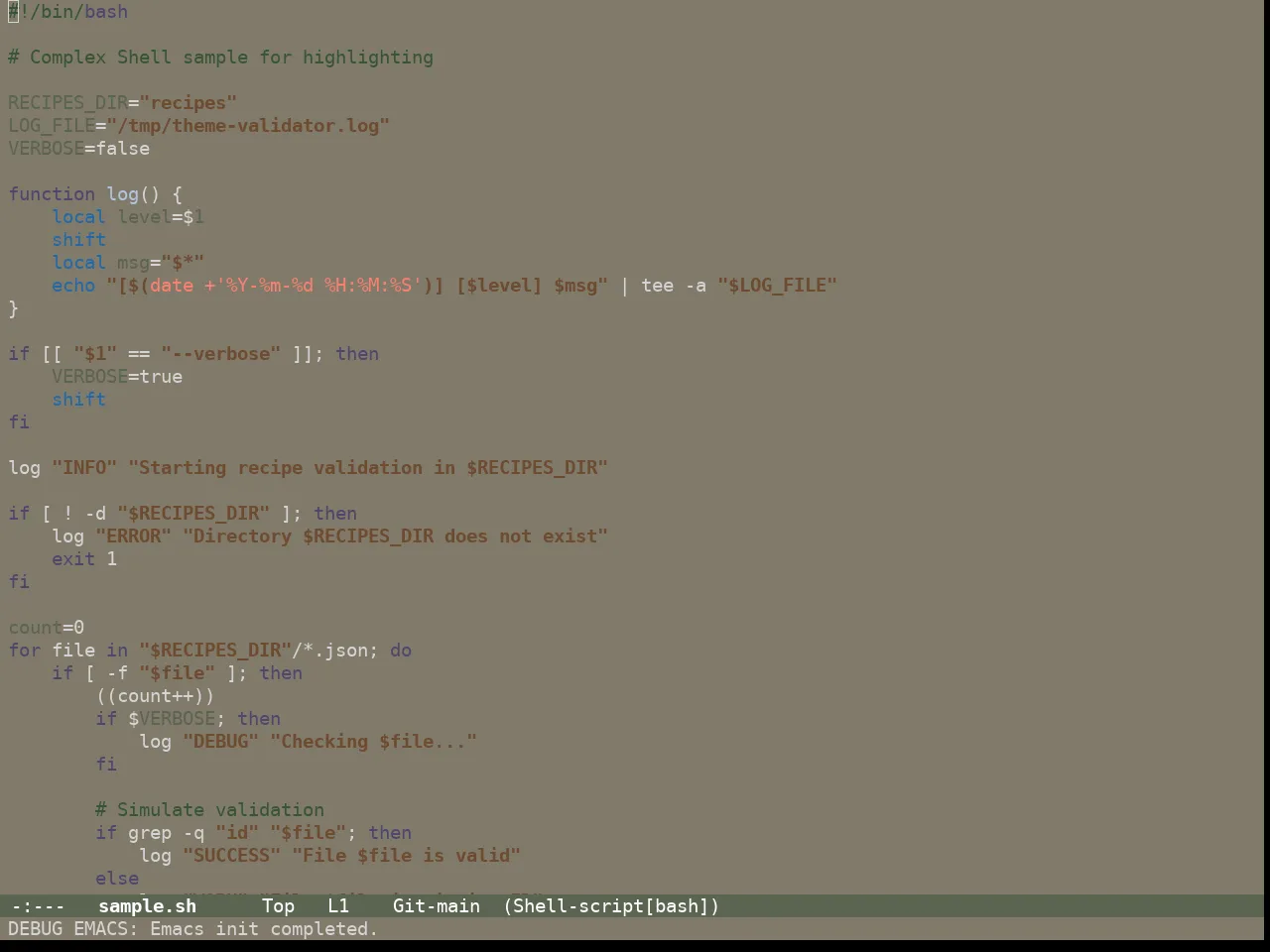The height and width of the screenshot is (952, 1270).
Task: Click the Git-main version control indicator
Action: coord(437,906)
